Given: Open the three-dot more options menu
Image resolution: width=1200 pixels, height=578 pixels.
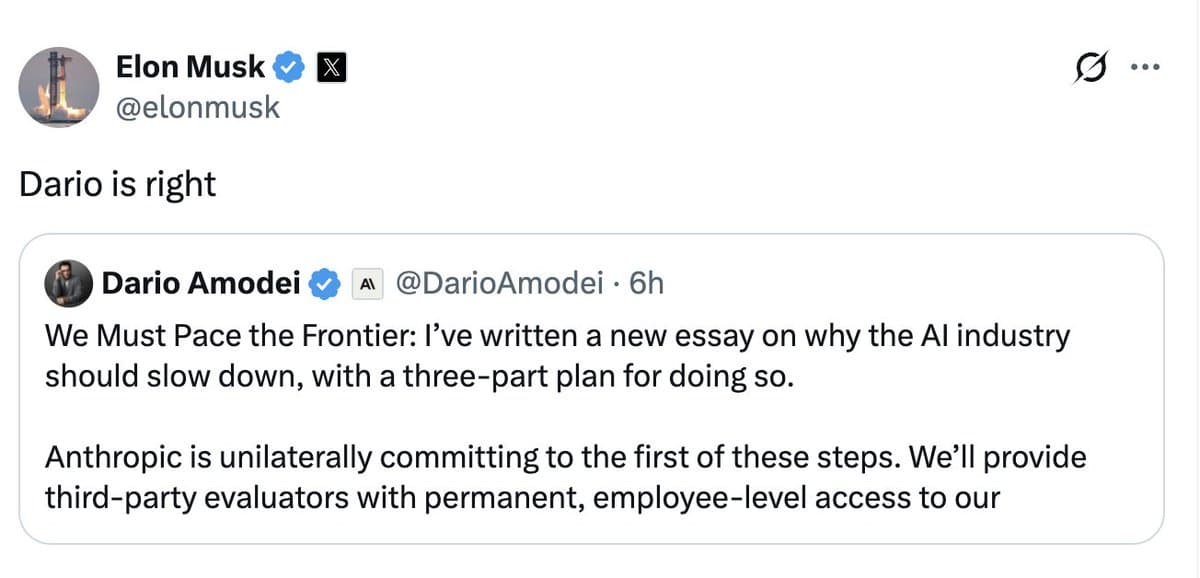Looking at the screenshot, I should click(1144, 68).
